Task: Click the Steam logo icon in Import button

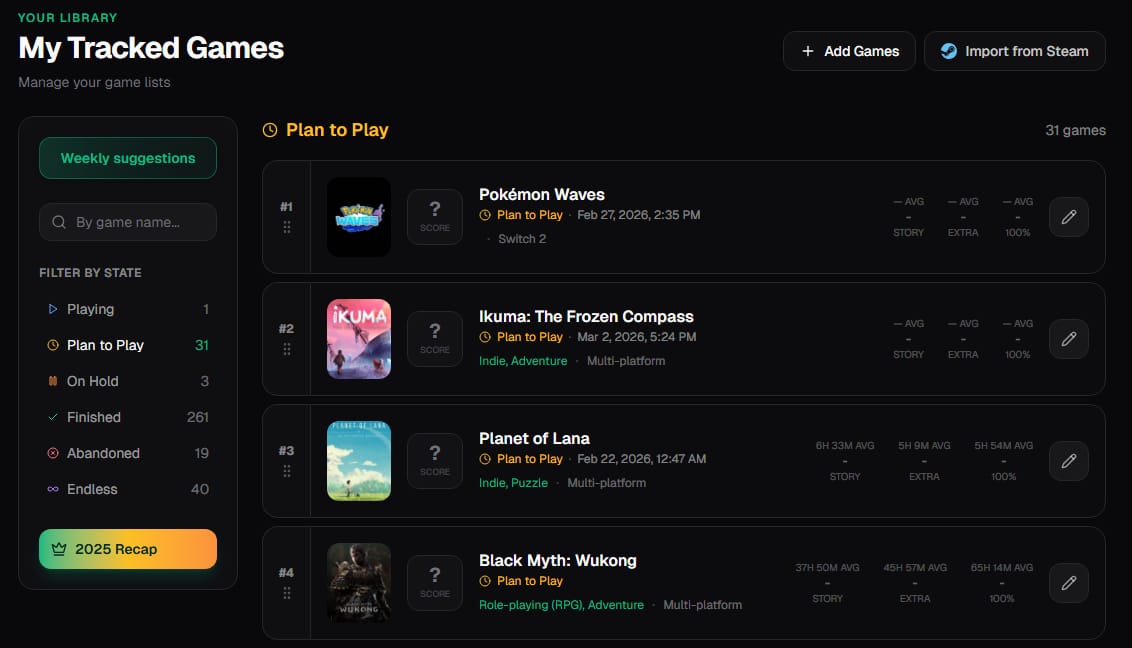Action: pos(949,51)
